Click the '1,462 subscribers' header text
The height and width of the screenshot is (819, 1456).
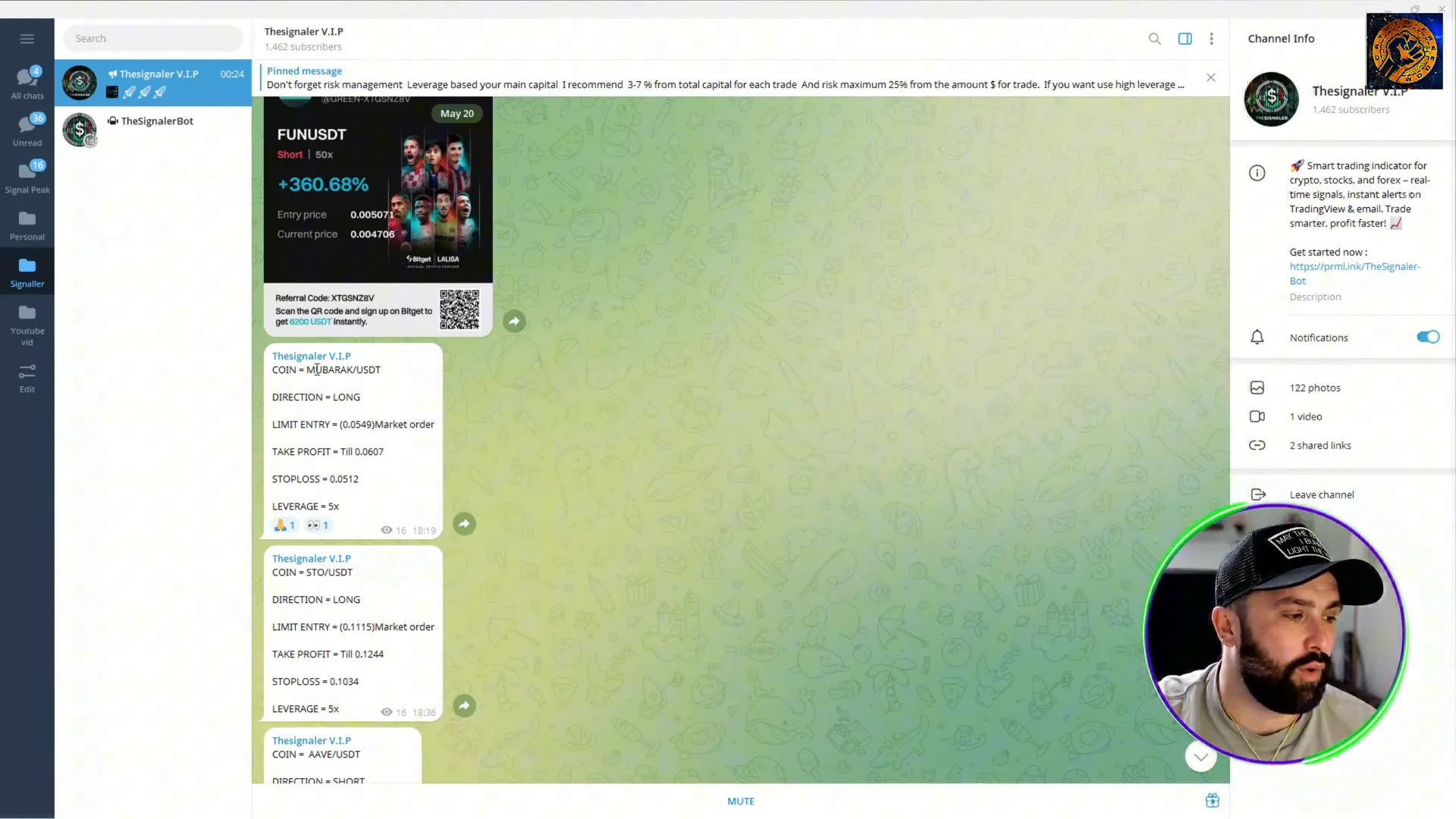303,47
